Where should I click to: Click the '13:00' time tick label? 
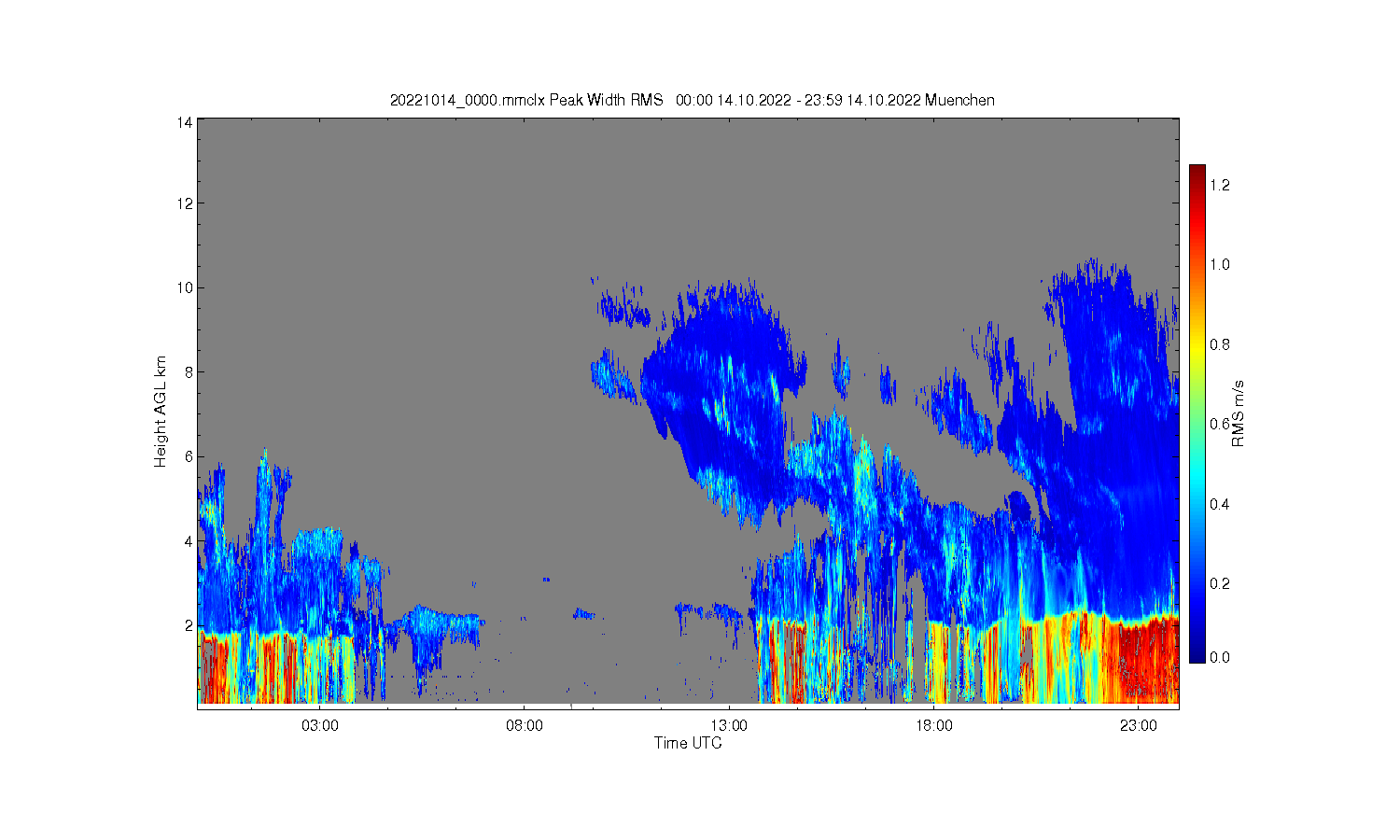(x=729, y=726)
